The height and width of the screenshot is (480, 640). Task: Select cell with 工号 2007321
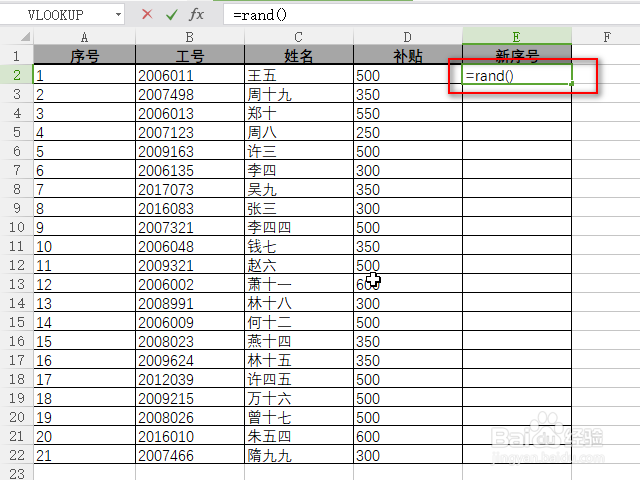[x=190, y=227]
